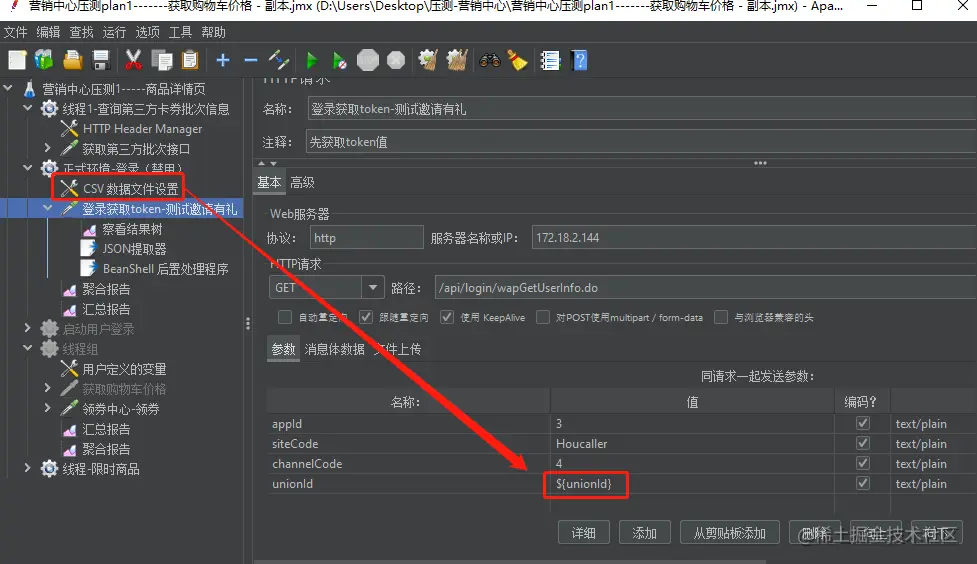Select 聚合报告 under 正式环境-登录 group
Image resolution: width=977 pixels, height=564 pixels.
(x=106, y=289)
